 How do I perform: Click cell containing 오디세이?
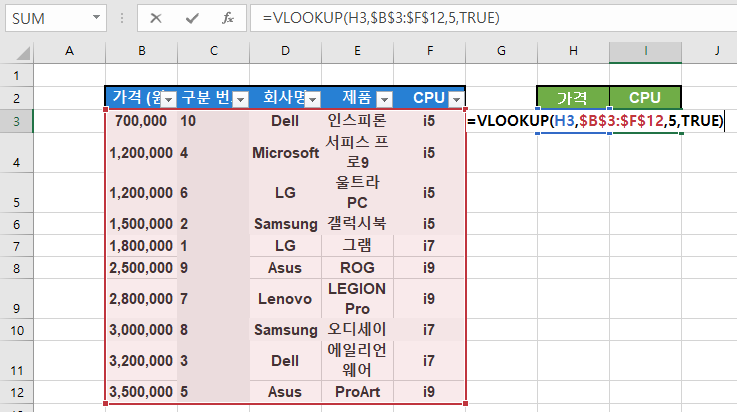[x=357, y=330]
